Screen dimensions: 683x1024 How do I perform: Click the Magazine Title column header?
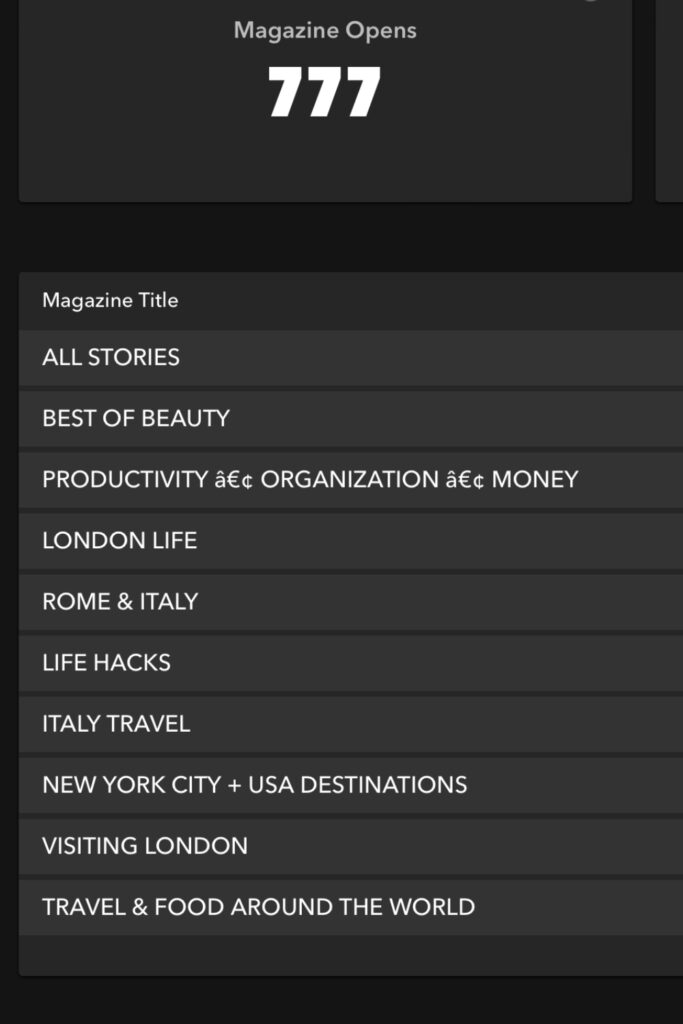tap(110, 300)
